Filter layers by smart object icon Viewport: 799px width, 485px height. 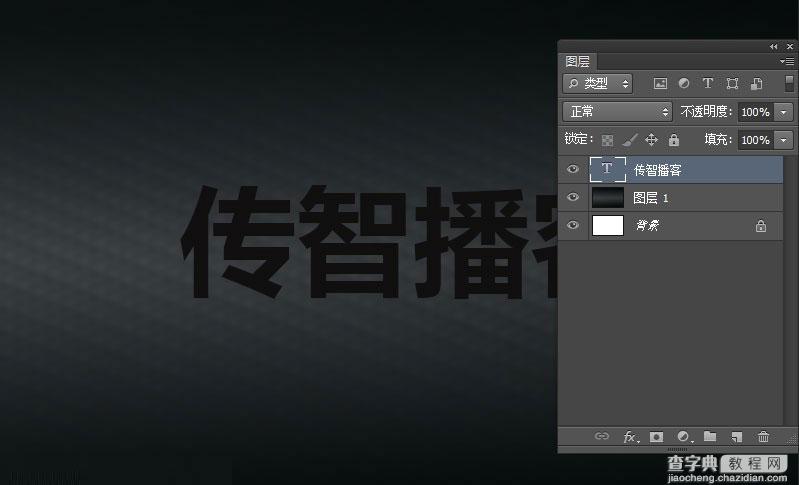click(x=757, y=84)
